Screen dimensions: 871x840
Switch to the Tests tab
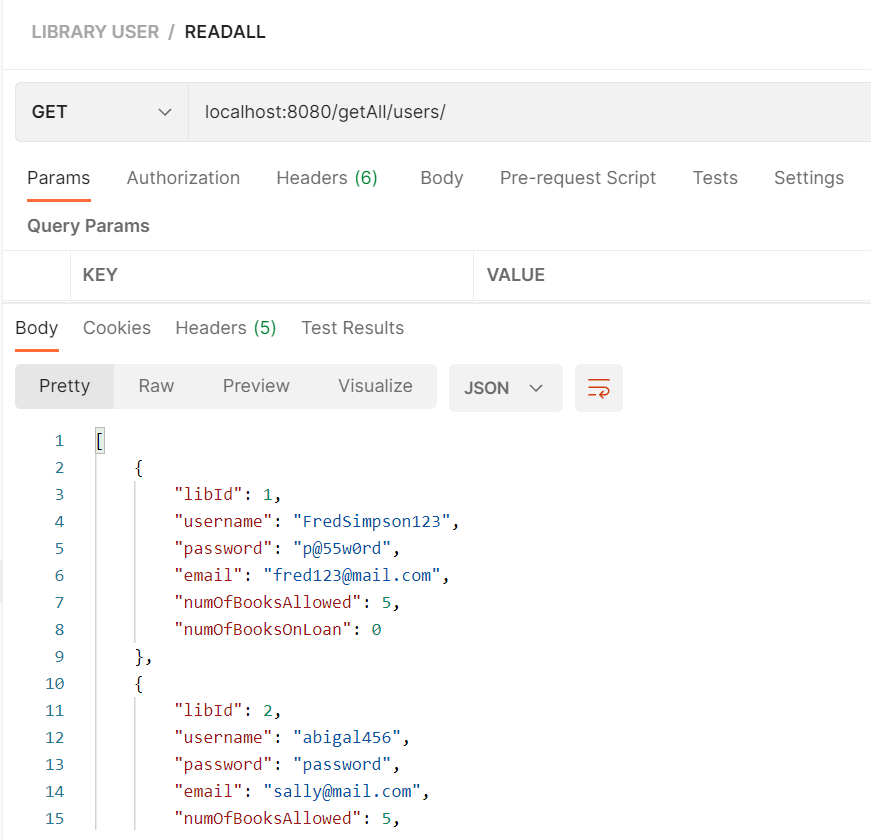(715, 178)
